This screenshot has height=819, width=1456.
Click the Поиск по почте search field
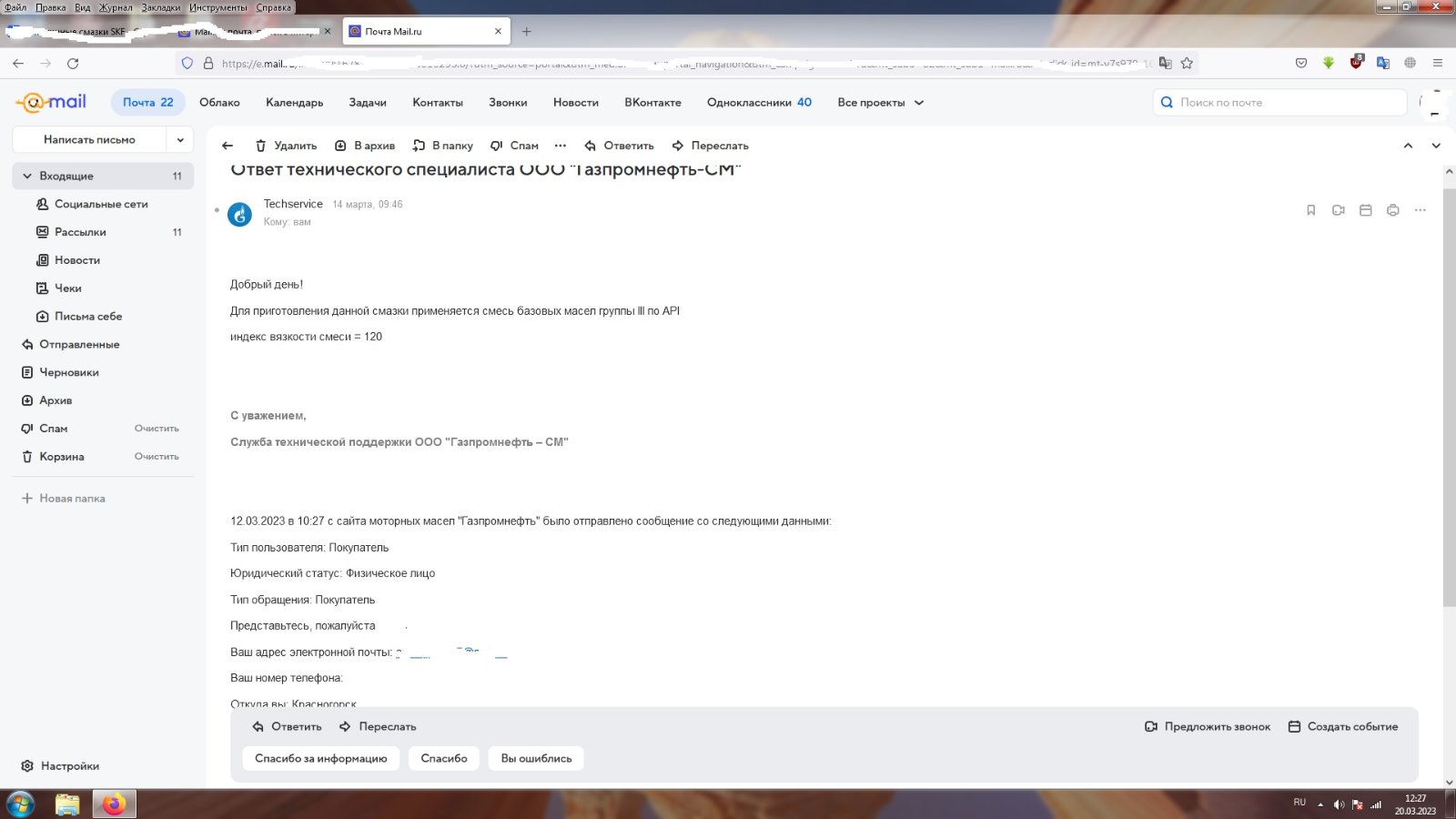tap(1279, 103)
